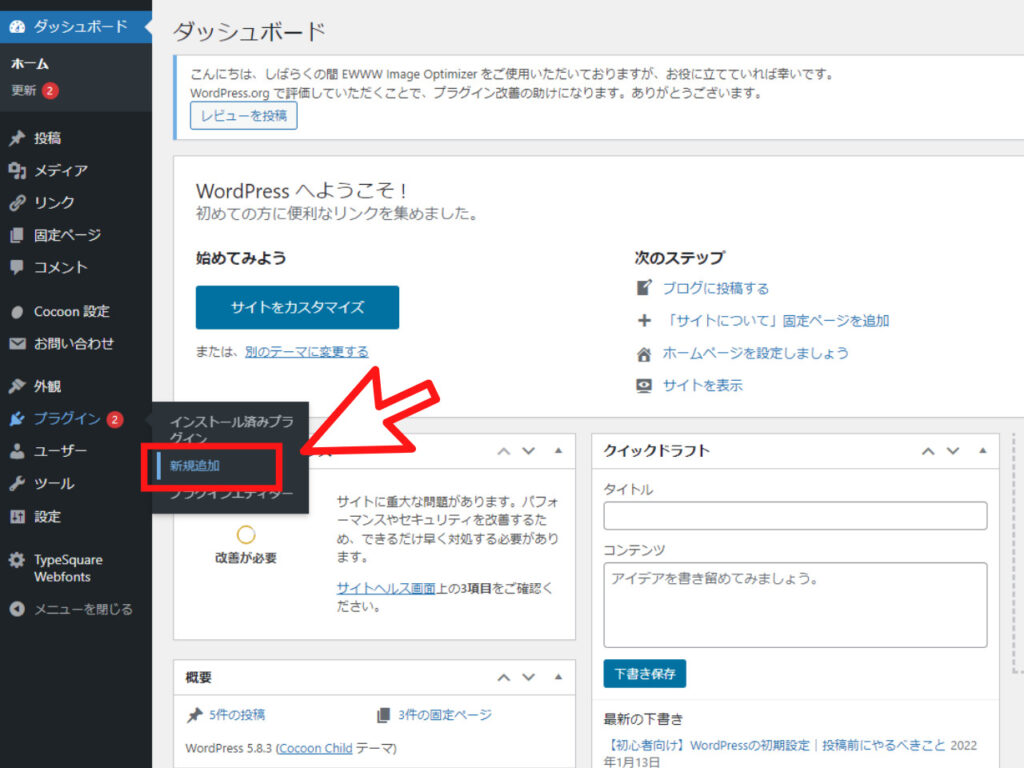
Task: Click the コンテンツ text area
Action: pos(795,605)
